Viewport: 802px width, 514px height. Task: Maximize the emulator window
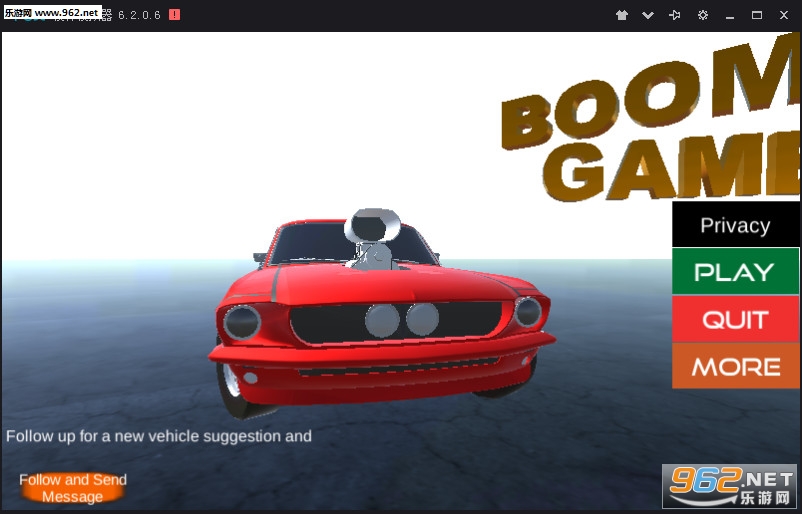tap(757, 15)
